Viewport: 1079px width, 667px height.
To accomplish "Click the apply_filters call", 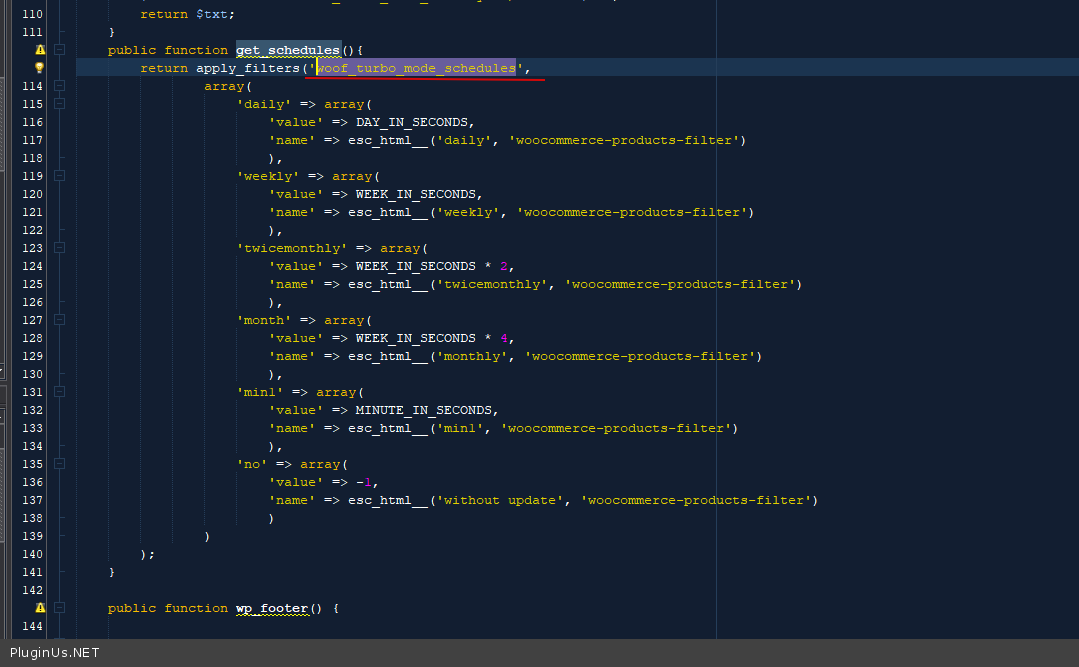I will pos(248,68).
